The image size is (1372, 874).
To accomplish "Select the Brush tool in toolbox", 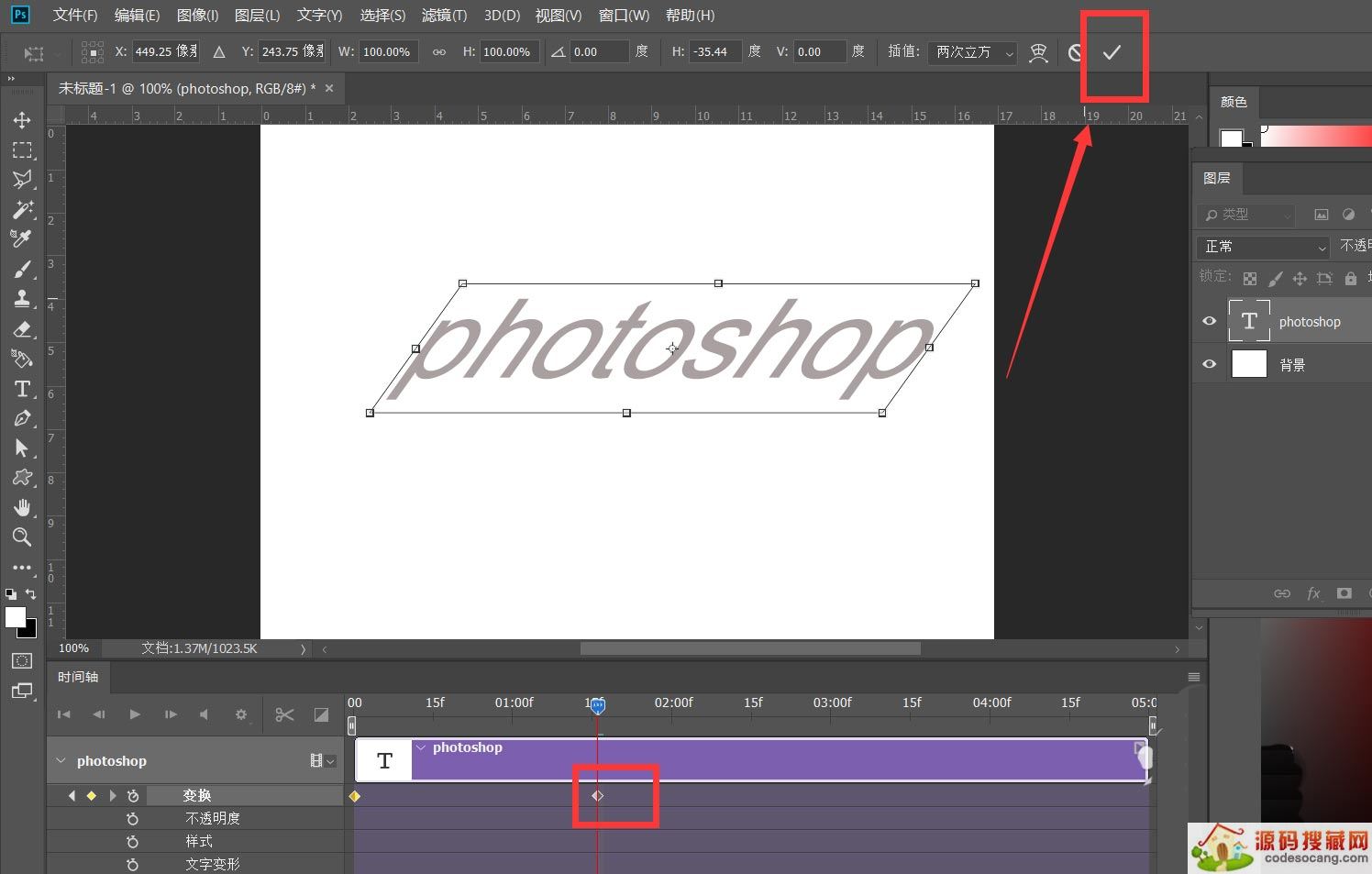I will pyautogui.click(x=22, y=269).
